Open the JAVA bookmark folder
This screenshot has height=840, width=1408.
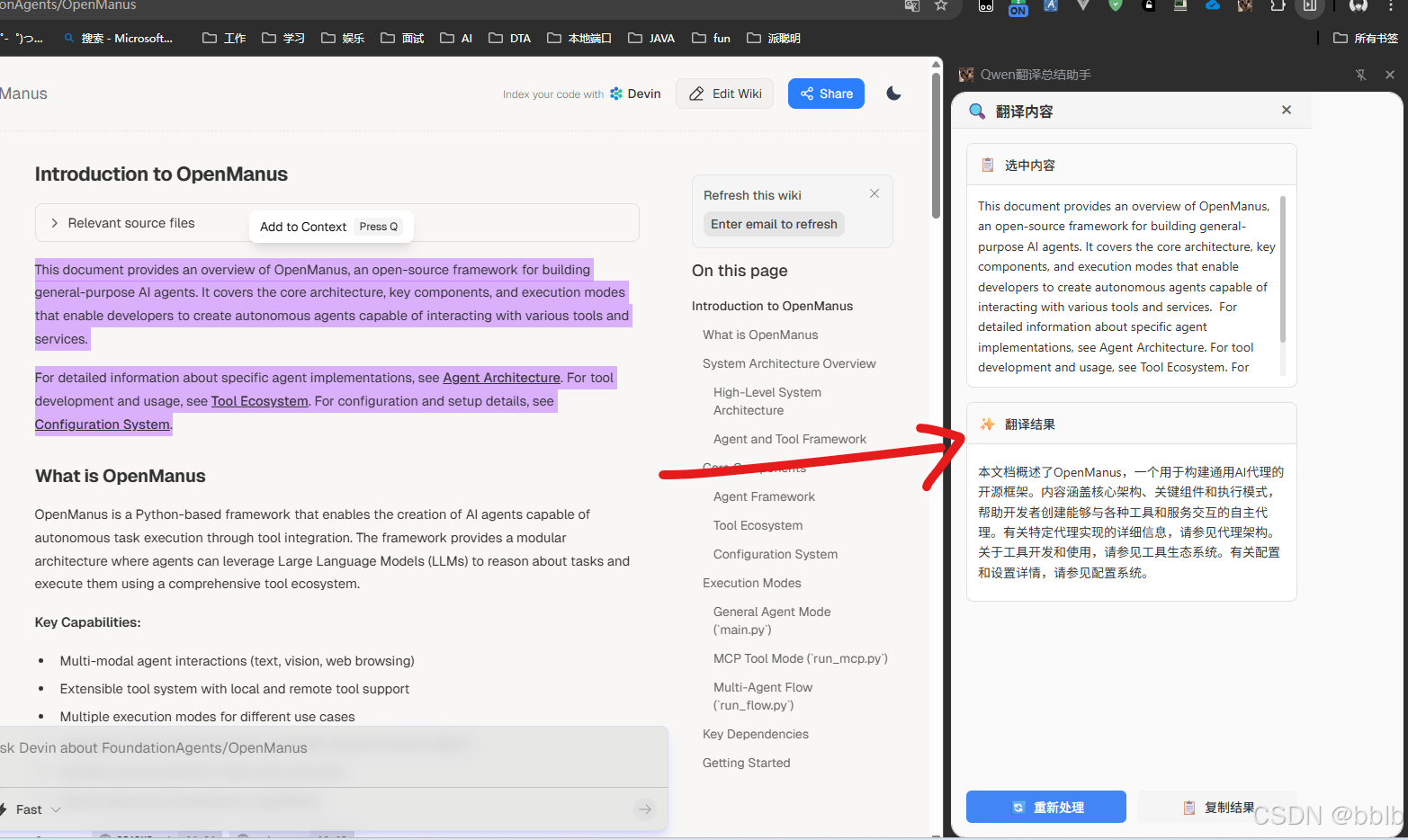(x=651, y=38)
